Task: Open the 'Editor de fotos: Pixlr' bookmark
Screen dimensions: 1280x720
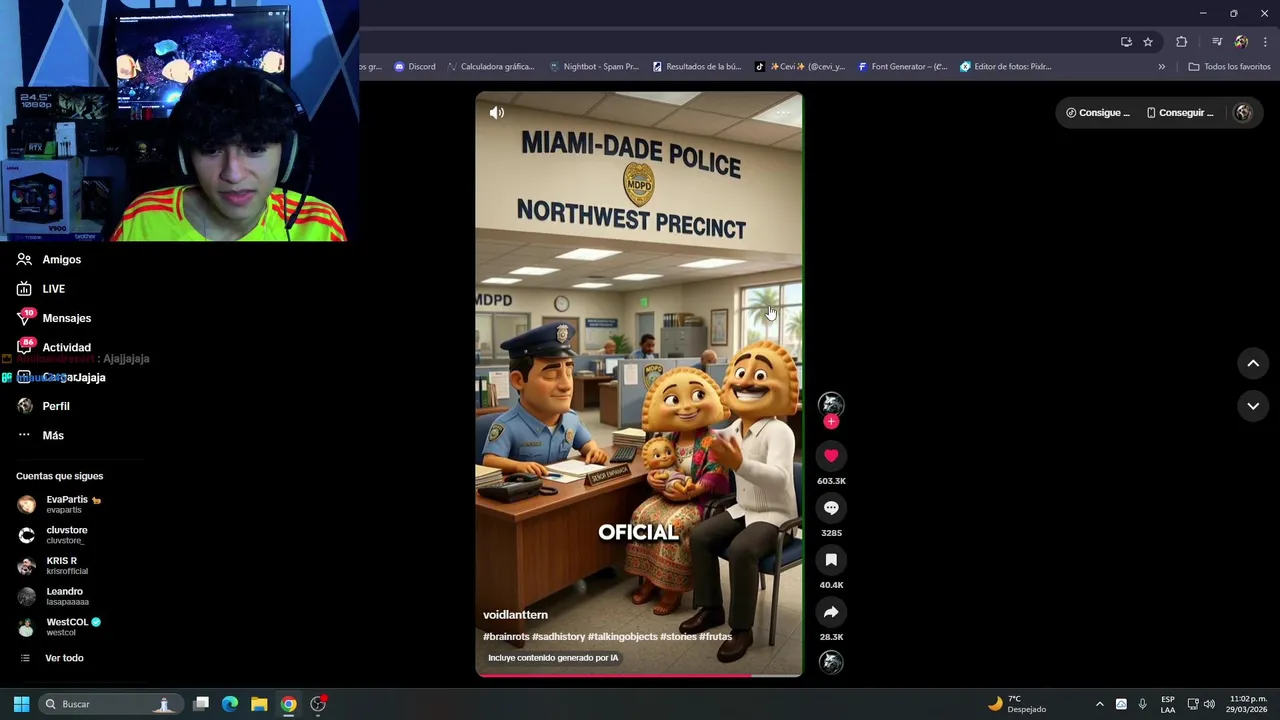Action: point(1006,67)
